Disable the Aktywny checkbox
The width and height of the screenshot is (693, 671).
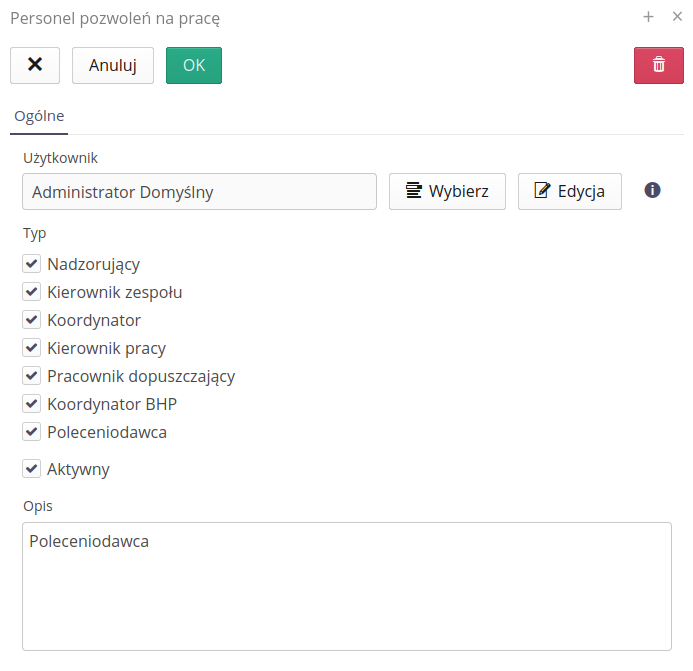click(32, 468)
